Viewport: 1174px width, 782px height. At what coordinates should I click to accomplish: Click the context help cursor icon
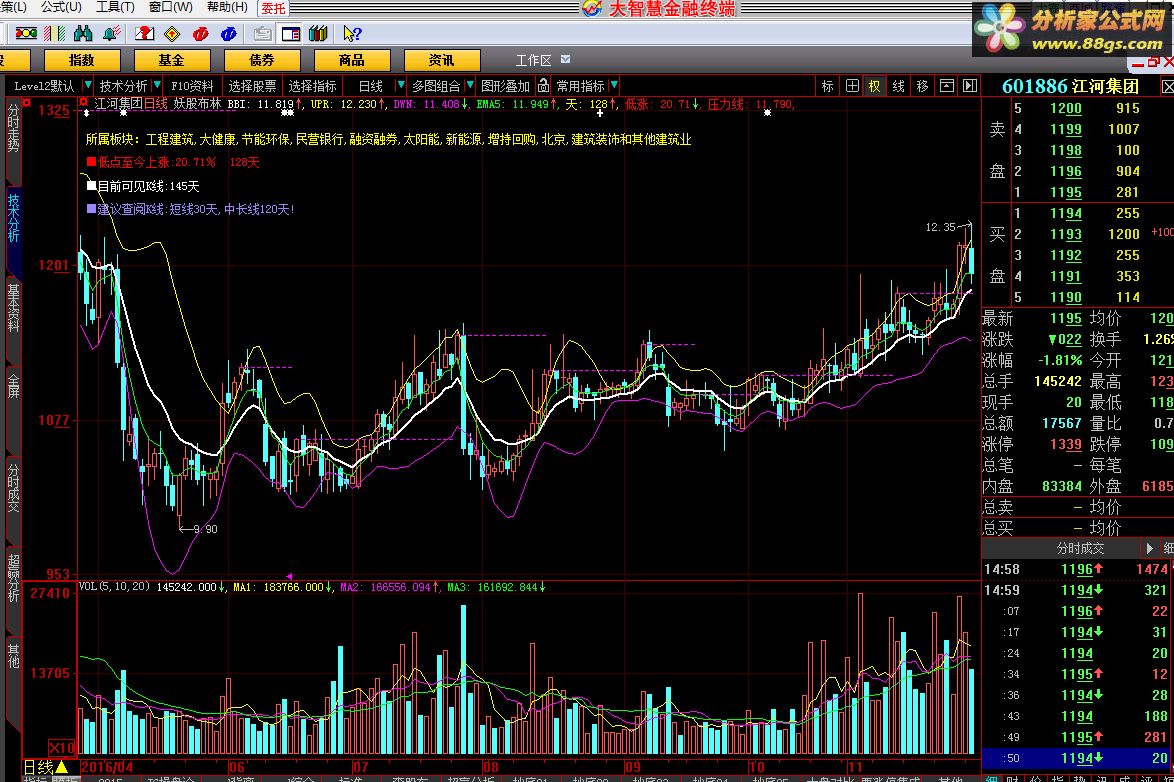352,34
